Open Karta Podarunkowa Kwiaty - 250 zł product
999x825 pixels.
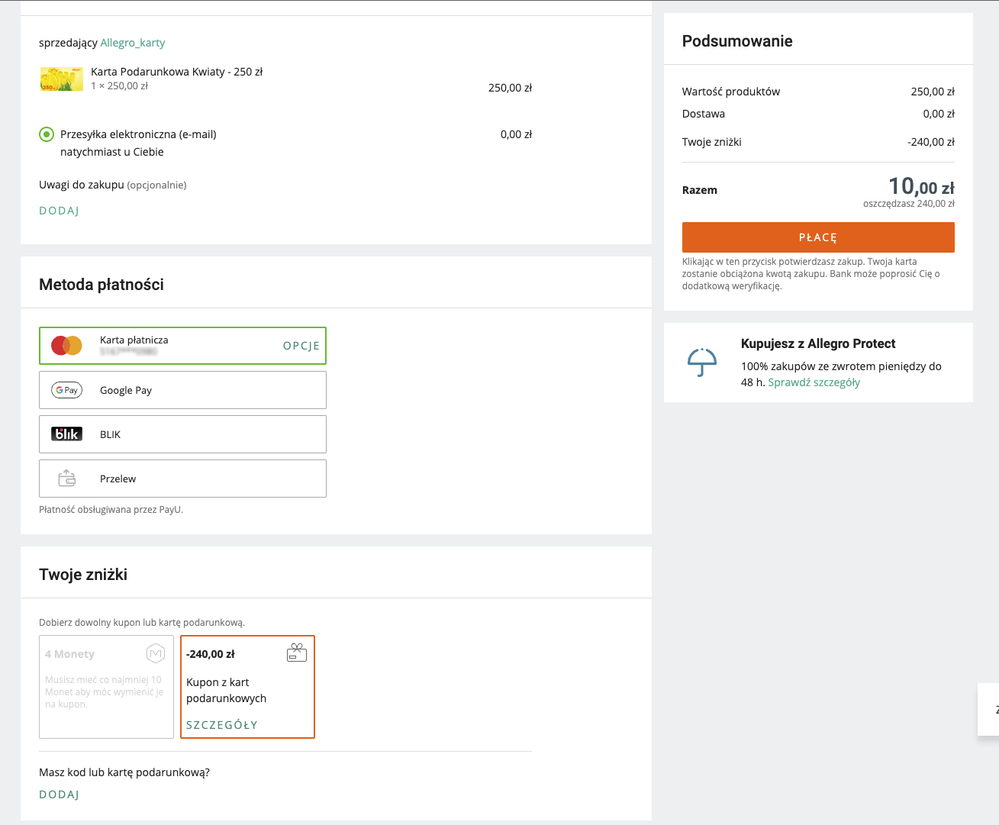click(176, 72)
